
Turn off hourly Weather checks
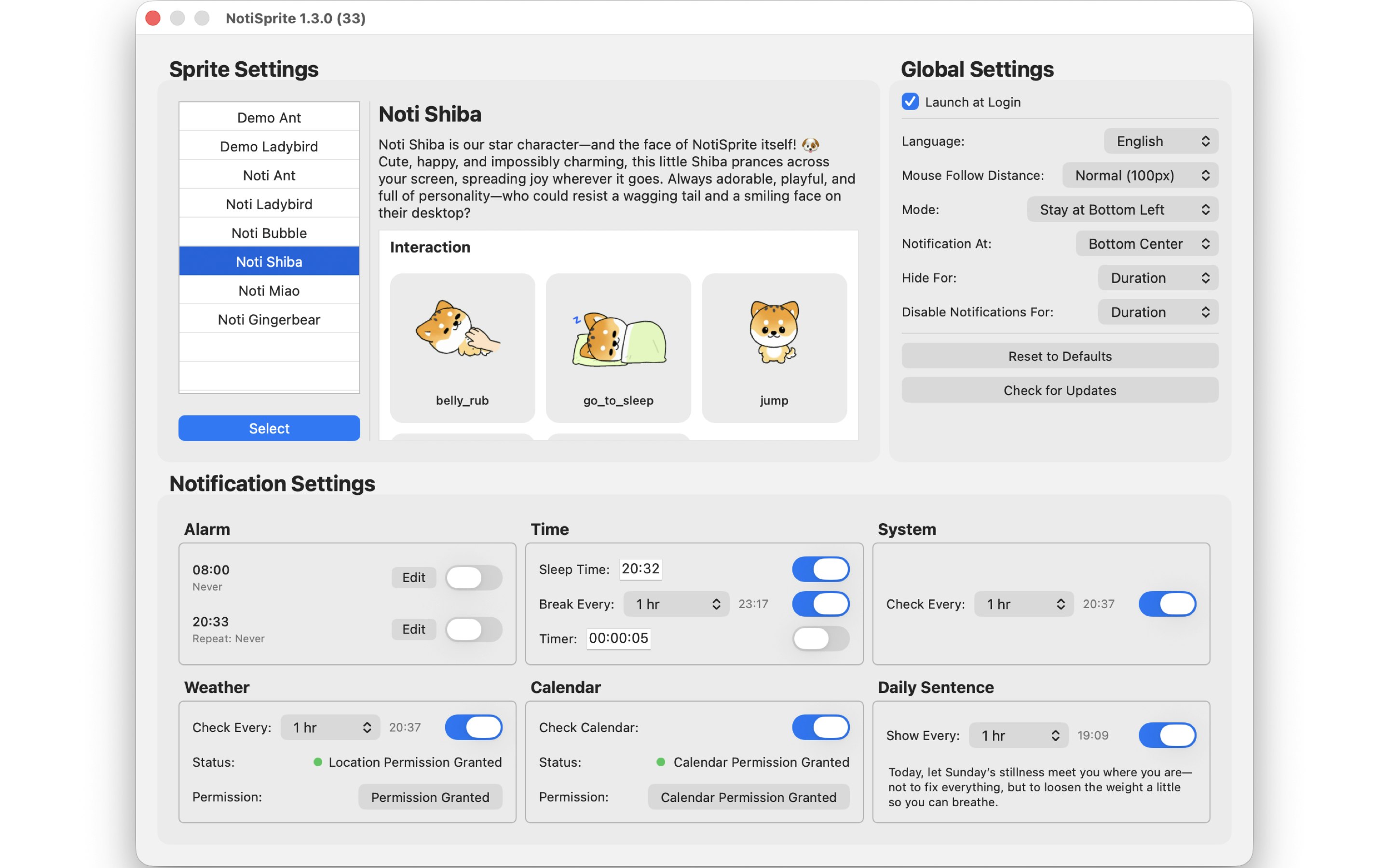coord(474,727)
